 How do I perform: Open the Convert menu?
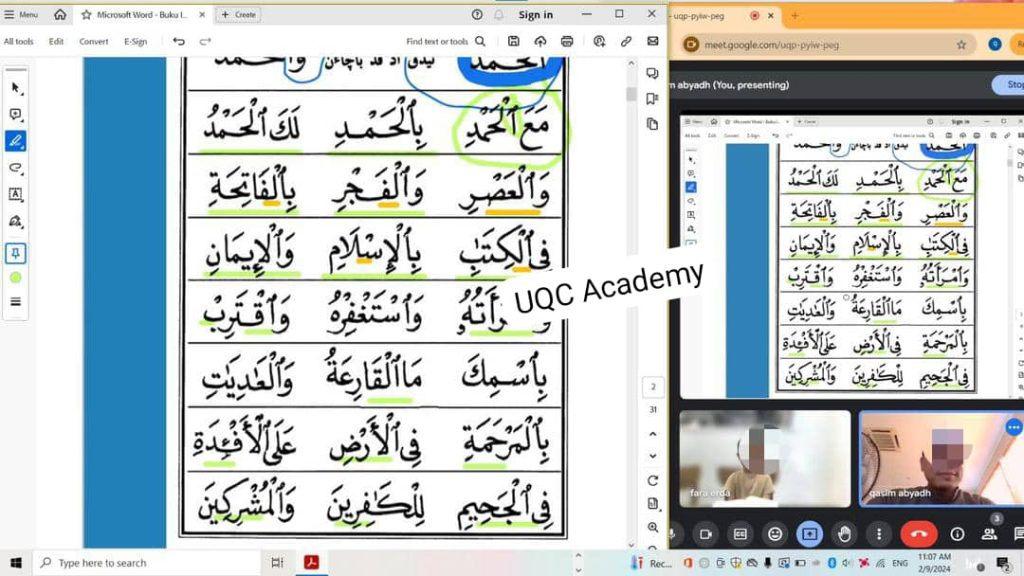(94, 41)
